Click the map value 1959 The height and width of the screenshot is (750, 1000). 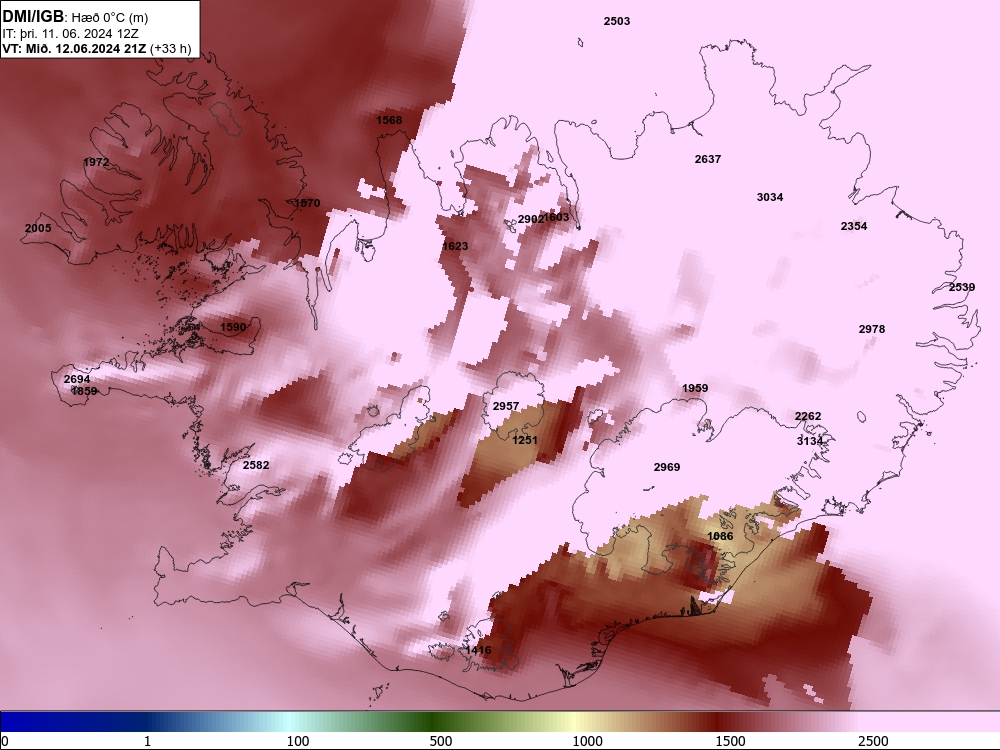(695, 388)
